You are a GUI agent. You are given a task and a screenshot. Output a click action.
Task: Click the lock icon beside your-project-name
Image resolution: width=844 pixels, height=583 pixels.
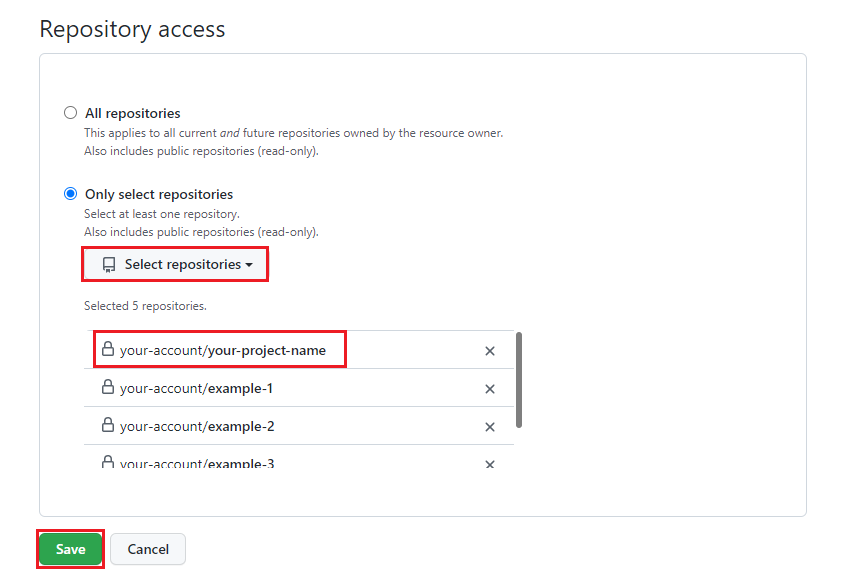pyautogui.click(x=107, y=350)
